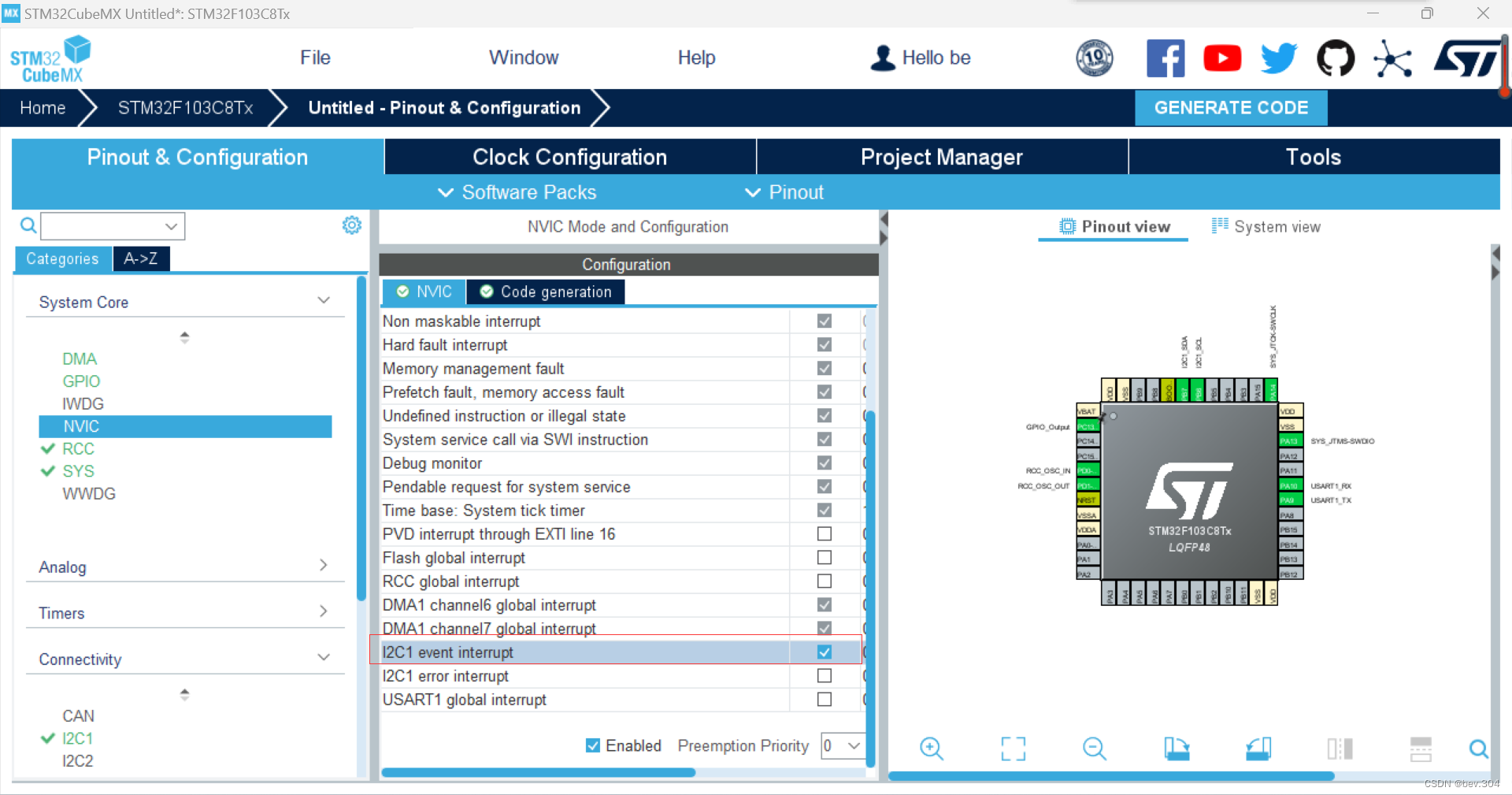The image size is (1512, 795).
Task: Open the GitHub icon link
Action: point(1336,58)
